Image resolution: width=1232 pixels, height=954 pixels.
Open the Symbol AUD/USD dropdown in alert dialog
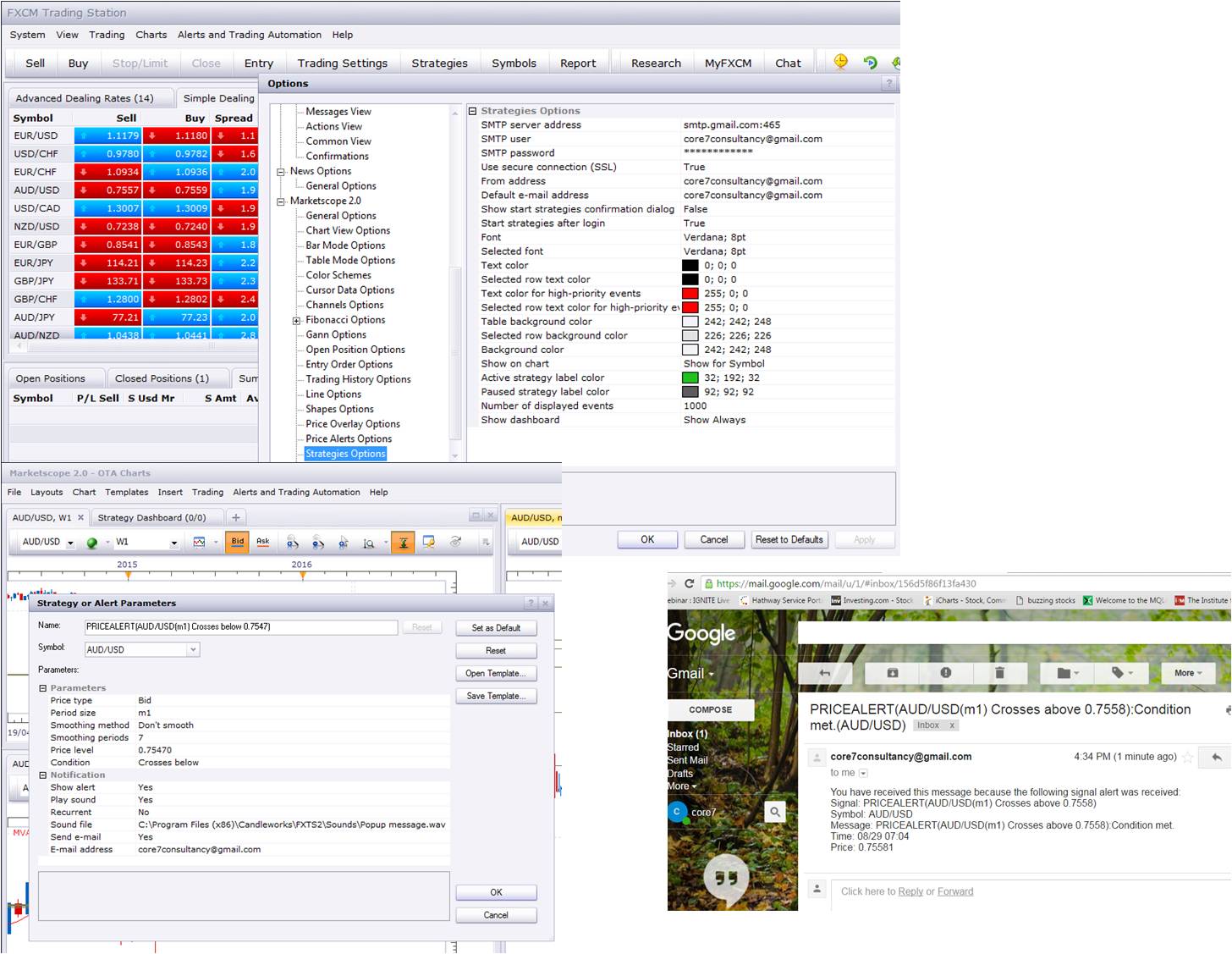pos(193,649)
